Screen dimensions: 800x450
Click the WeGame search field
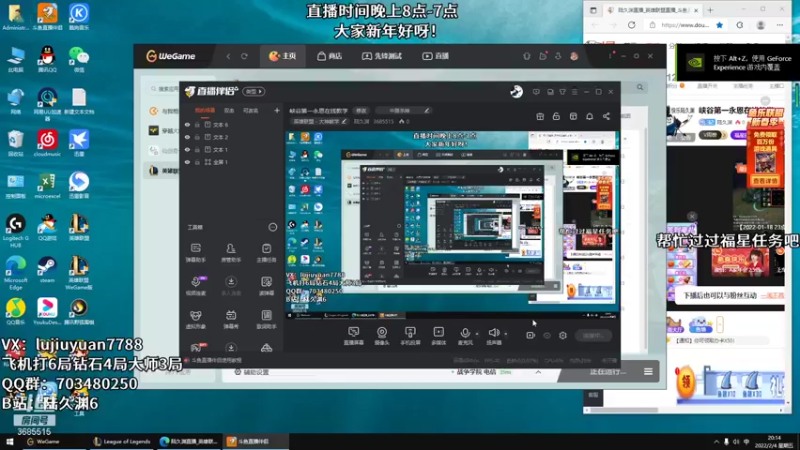click(164, 89)
